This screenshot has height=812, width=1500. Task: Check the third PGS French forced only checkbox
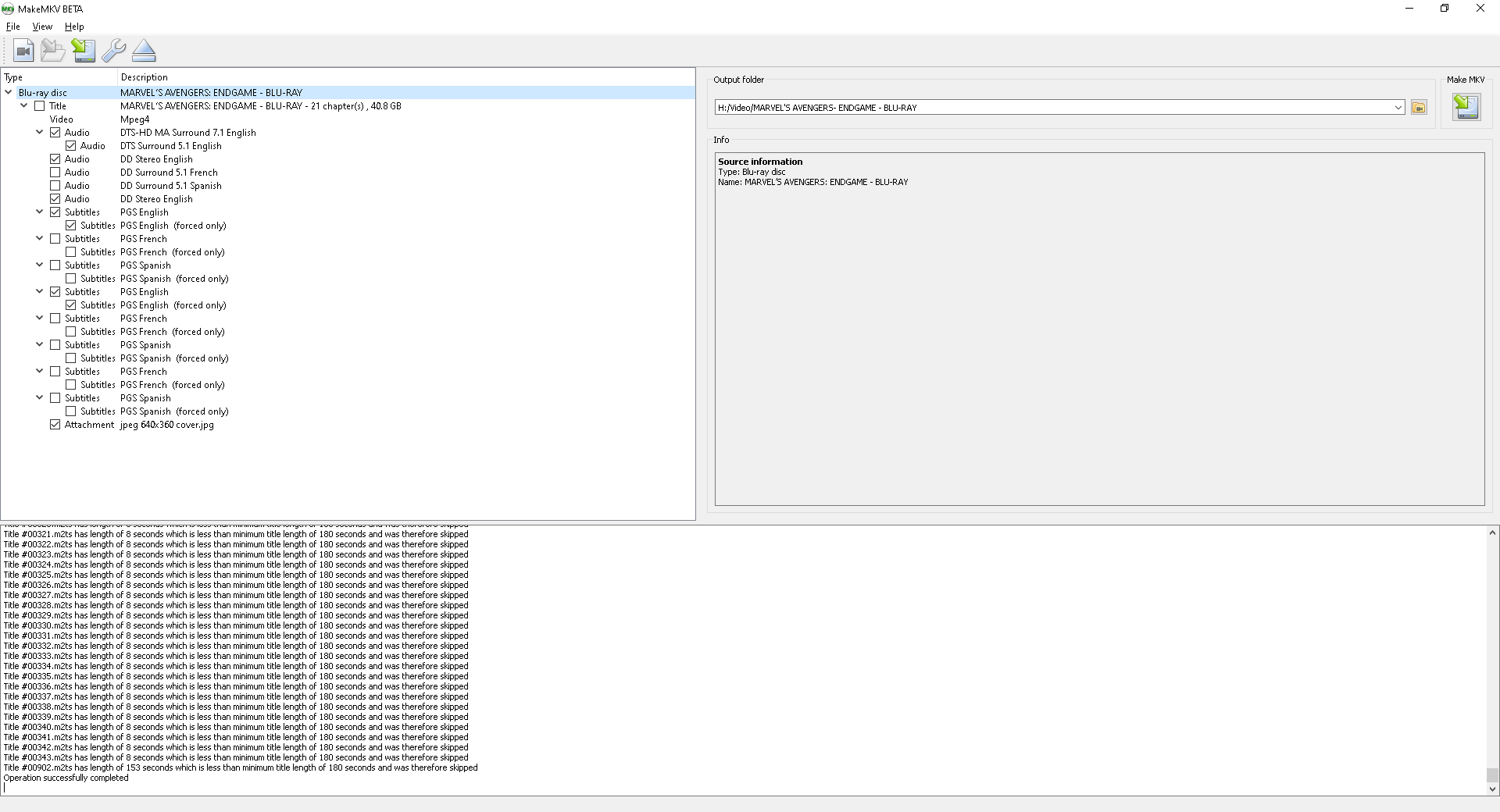click(71, 385)
